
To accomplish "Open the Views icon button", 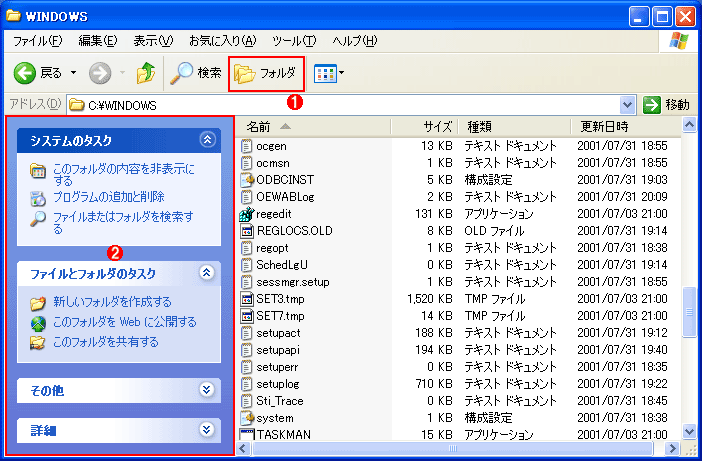I will (x=325, y=73).
